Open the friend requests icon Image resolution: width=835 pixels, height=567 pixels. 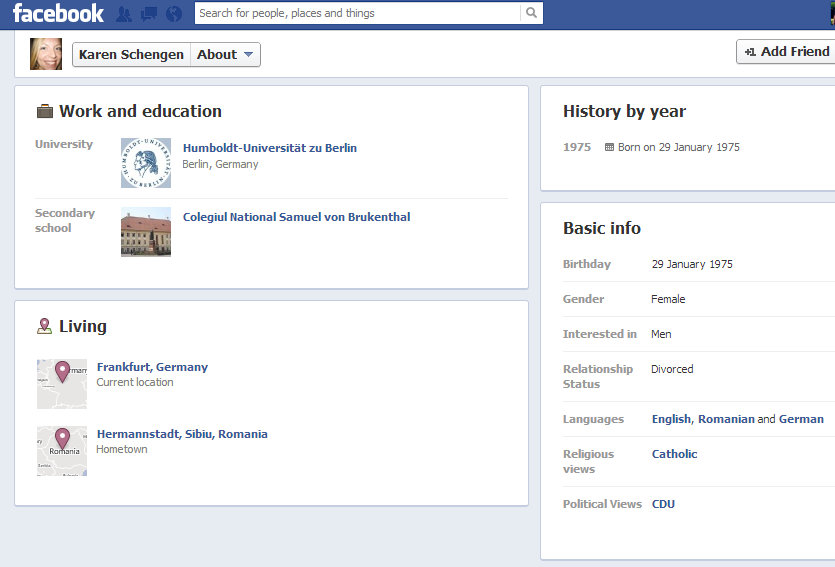[x=124, y=14]
